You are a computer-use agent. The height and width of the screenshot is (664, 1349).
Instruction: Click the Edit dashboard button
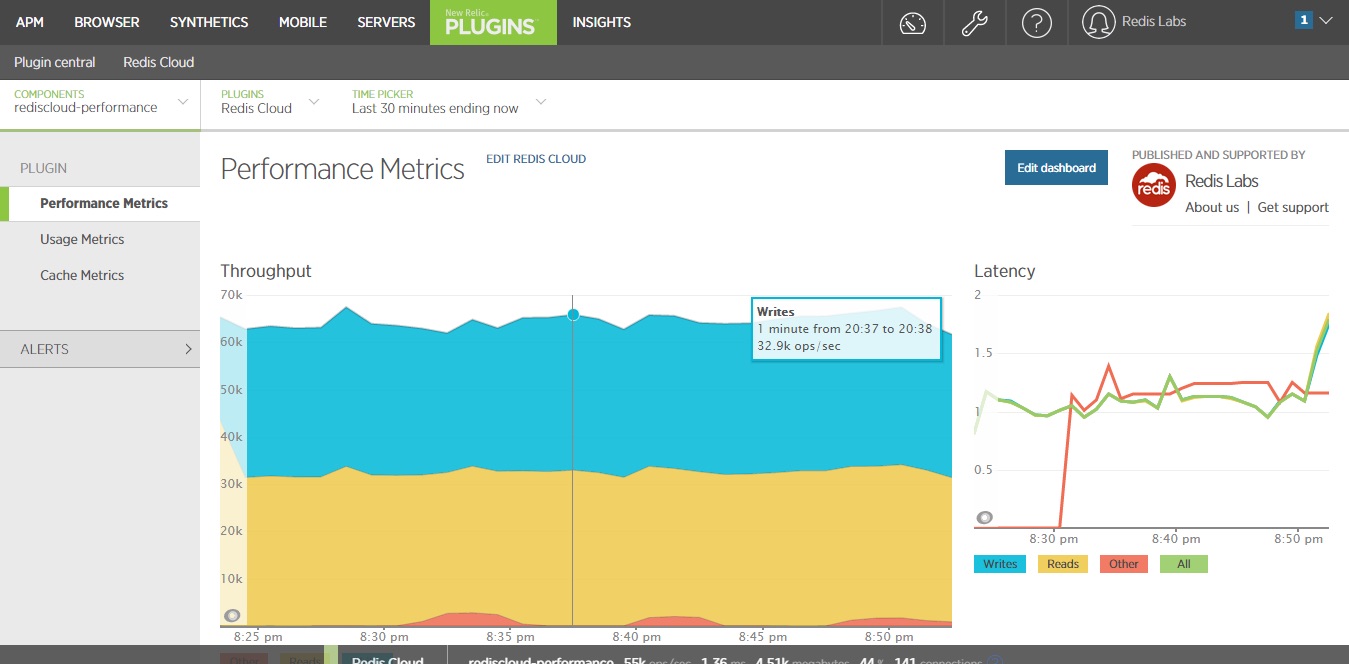tap(1057, 168)
